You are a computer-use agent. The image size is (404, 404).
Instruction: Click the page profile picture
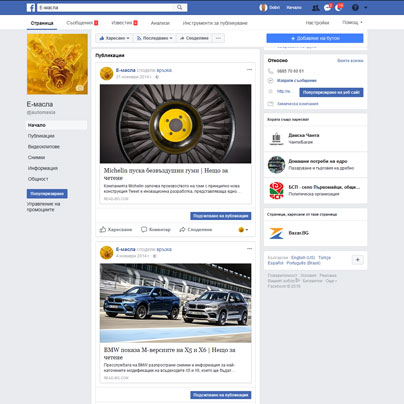(57, 64)
